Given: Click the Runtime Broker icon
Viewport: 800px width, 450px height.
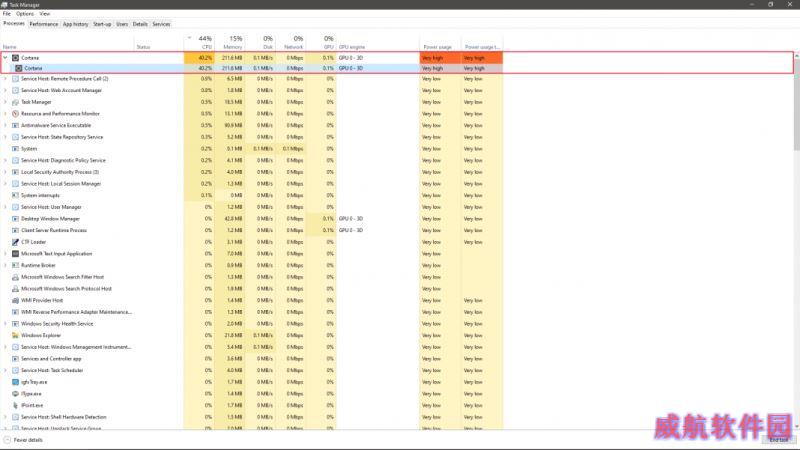Looking at the screenshot, I should coord(15,265).
